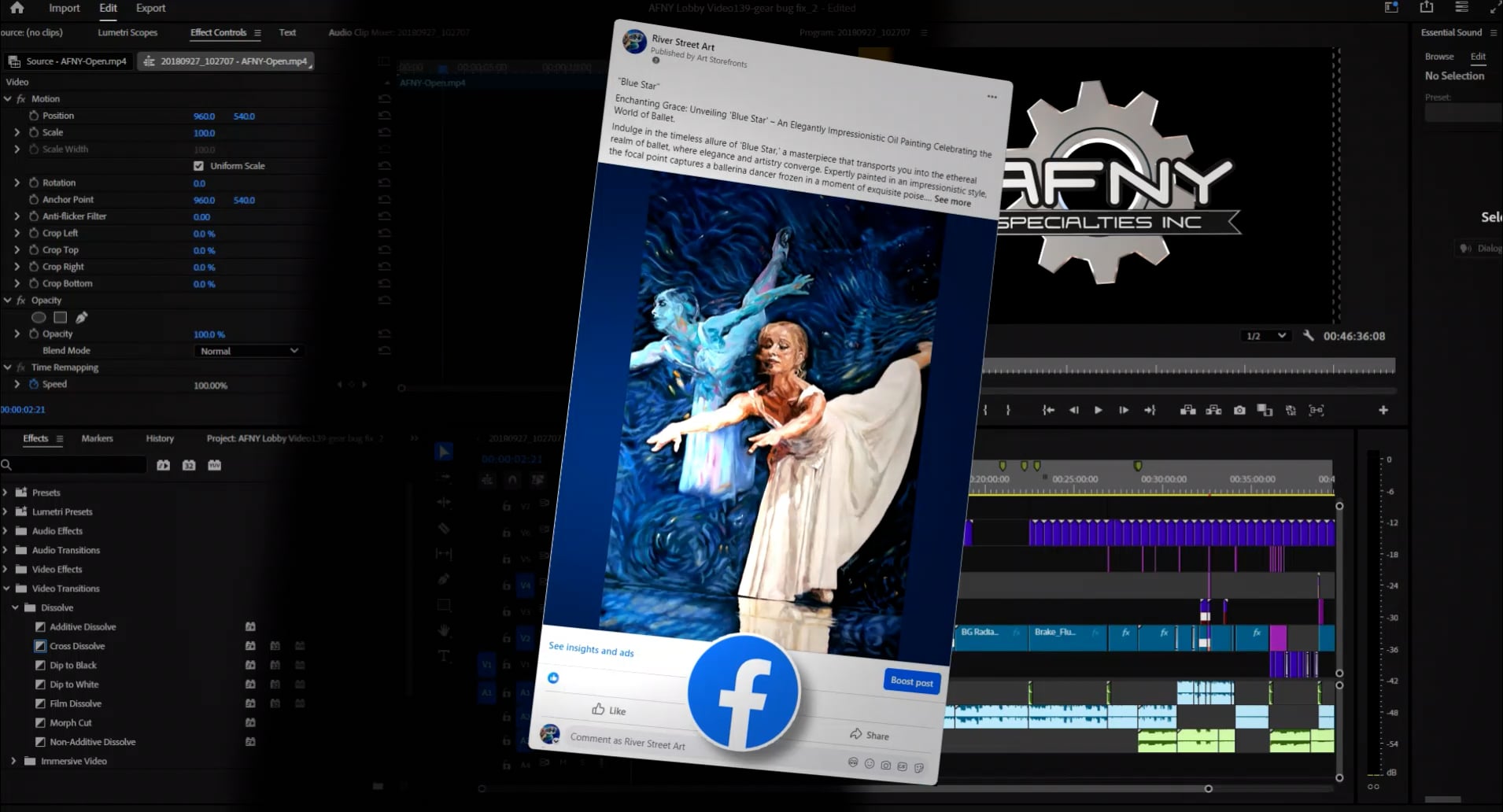Open the Text panel tab
The width and height of the screenshot is (1503, 812).
coord(287,32)
